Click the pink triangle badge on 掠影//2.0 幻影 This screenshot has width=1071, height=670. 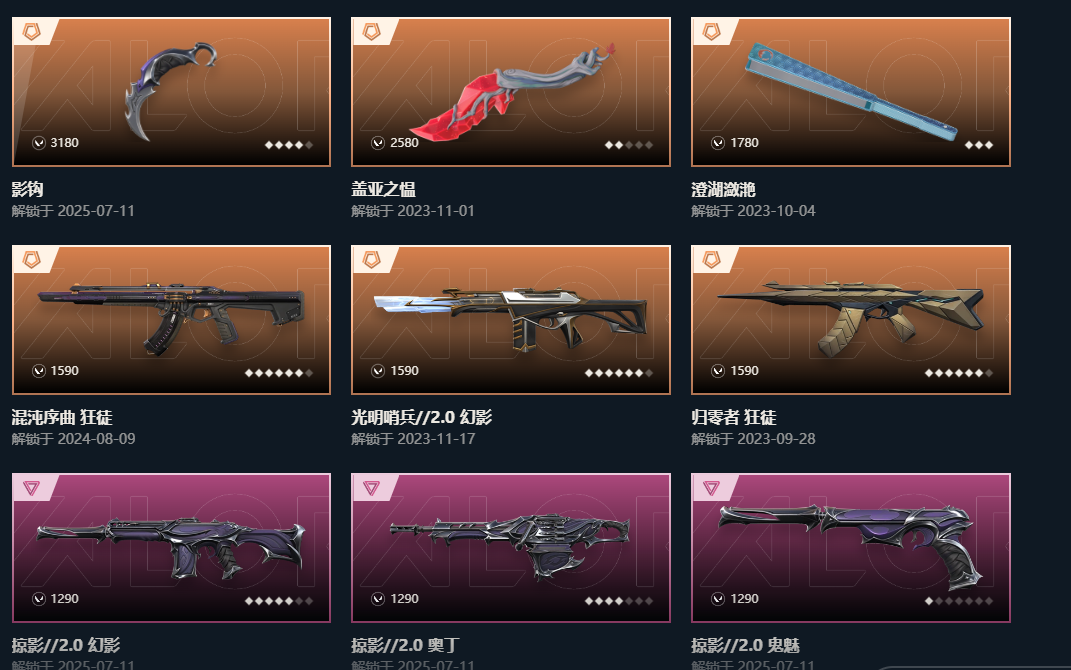(31, 488)
